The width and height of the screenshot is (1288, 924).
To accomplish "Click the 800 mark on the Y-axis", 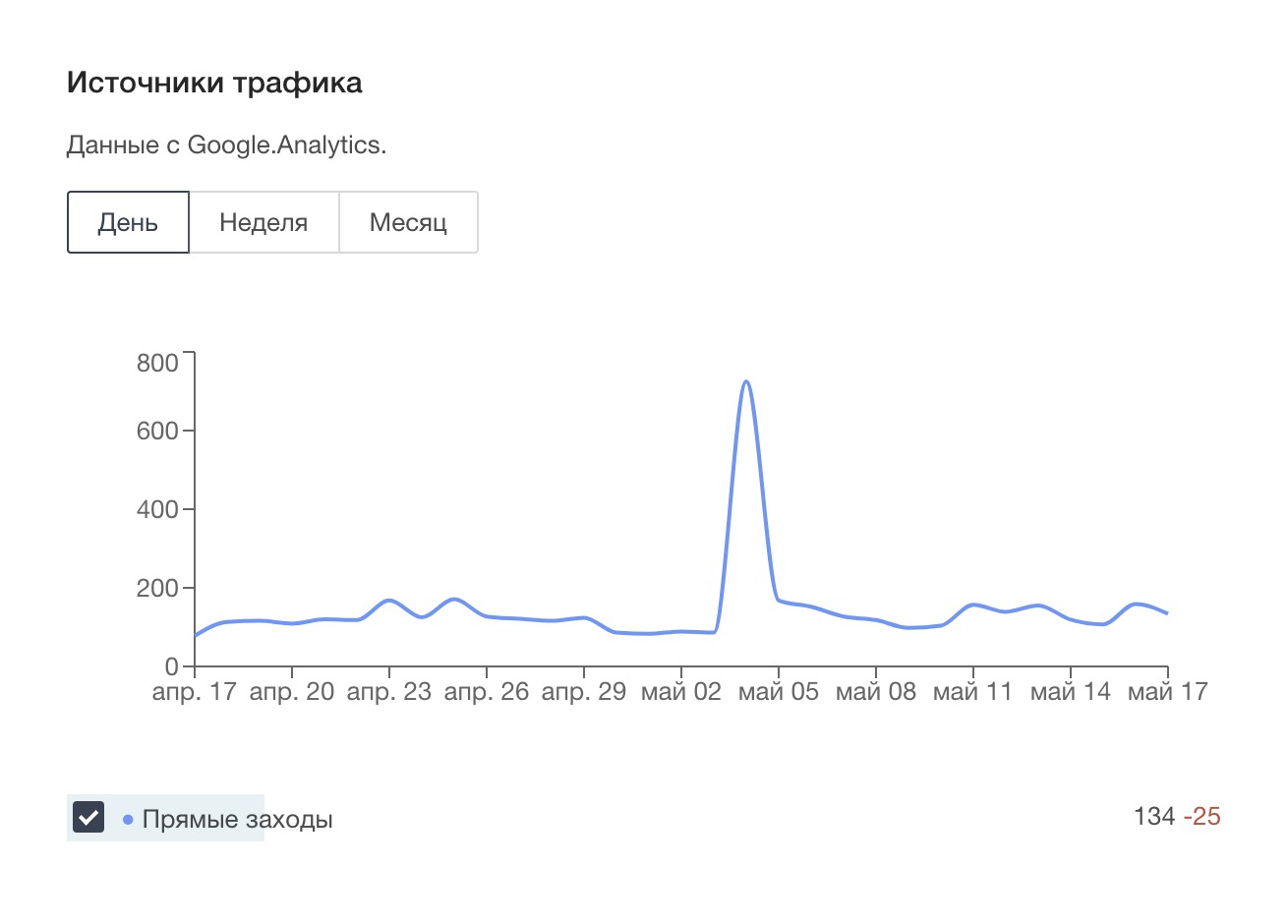I will click(156, 363).
